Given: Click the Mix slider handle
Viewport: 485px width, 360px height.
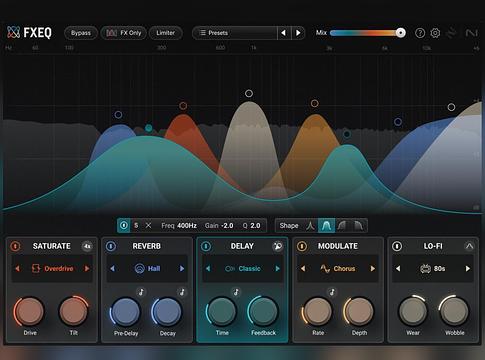Looking at the screenshot, I should pyautogui.click(x=400, y=33).
